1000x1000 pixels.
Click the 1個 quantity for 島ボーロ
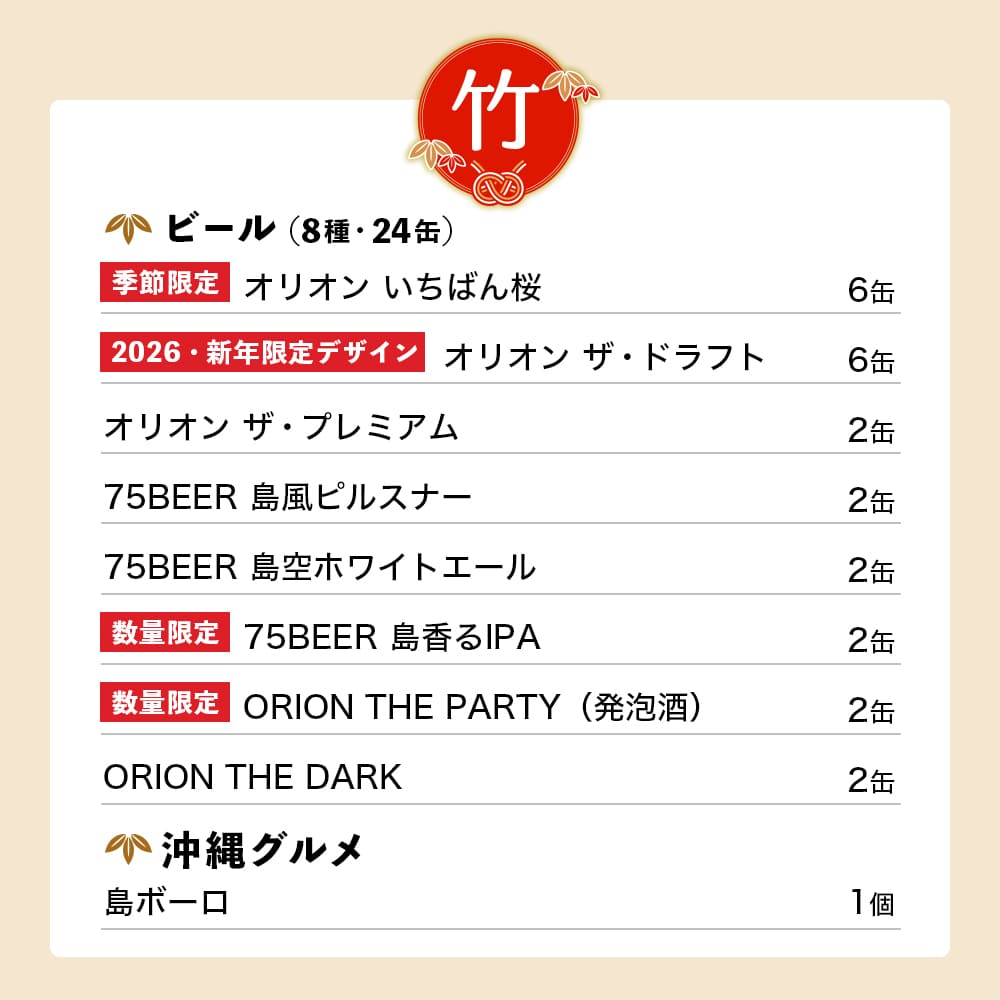point(871,904)
